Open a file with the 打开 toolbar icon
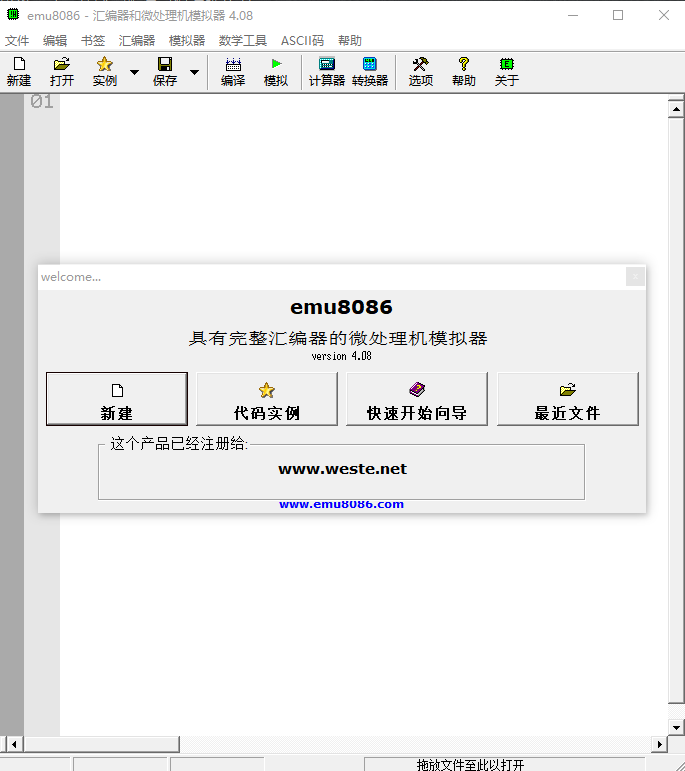 (x=62, y=72)
